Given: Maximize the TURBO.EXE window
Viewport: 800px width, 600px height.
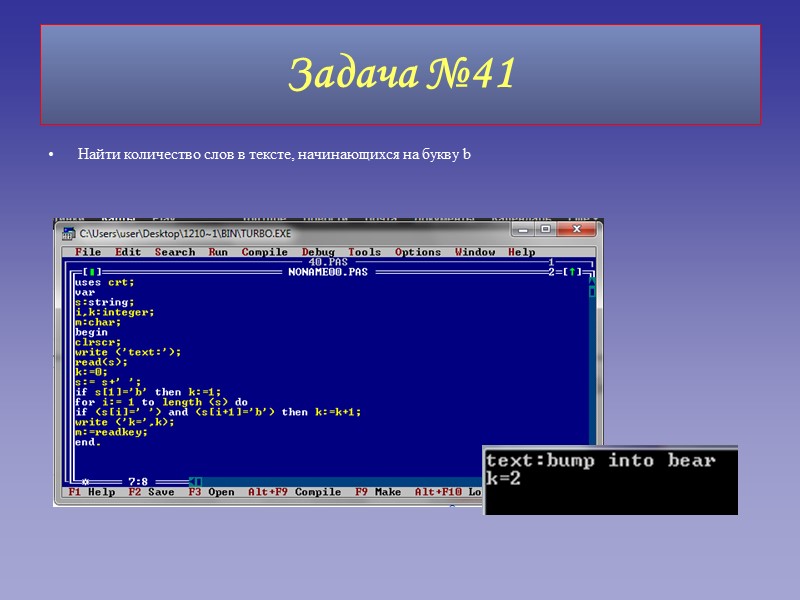Looking at the screenshot, I should pos(545,230).
